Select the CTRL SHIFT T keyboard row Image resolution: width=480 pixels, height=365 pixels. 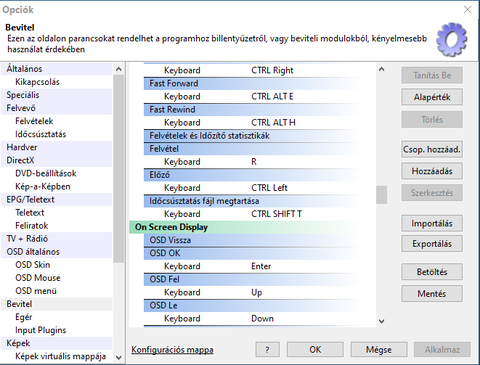pos(252,214)
